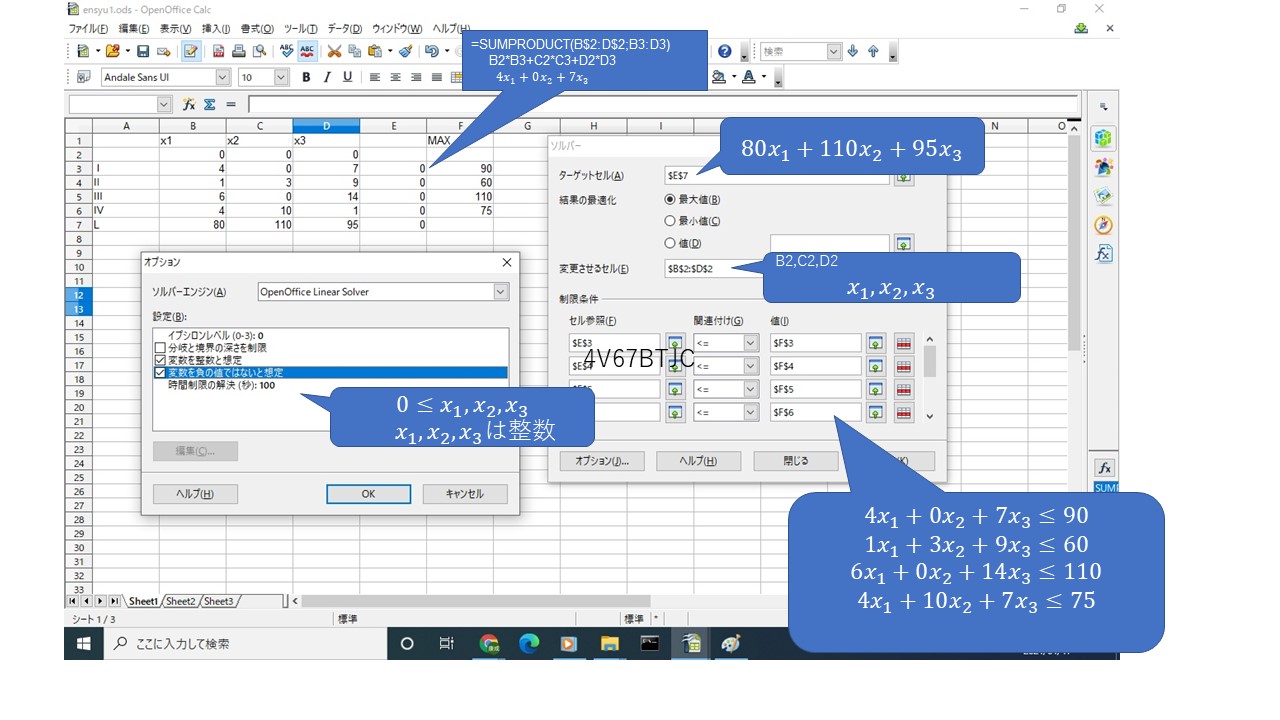The image size is (1280, 720).
Task: Click the Cut scissors icon
Action: tap(334, 51)
